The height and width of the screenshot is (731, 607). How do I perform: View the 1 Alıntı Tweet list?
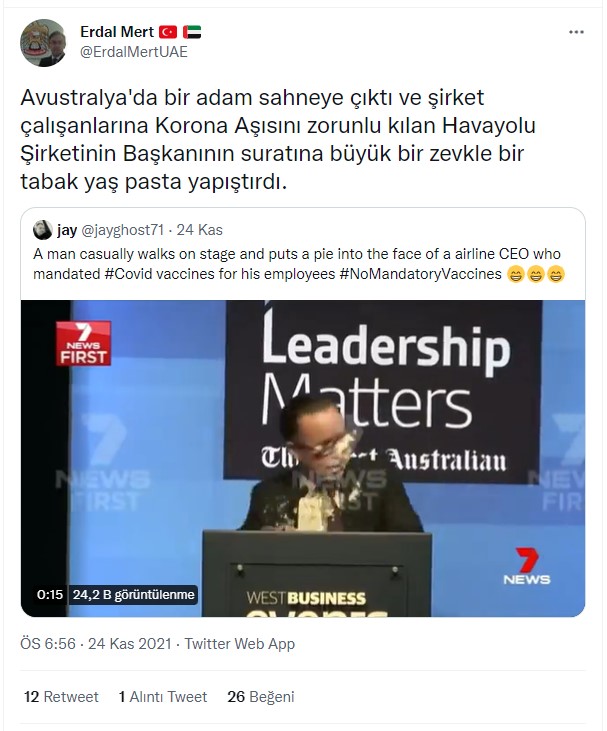pyautogui.click(x=163, y=697)
